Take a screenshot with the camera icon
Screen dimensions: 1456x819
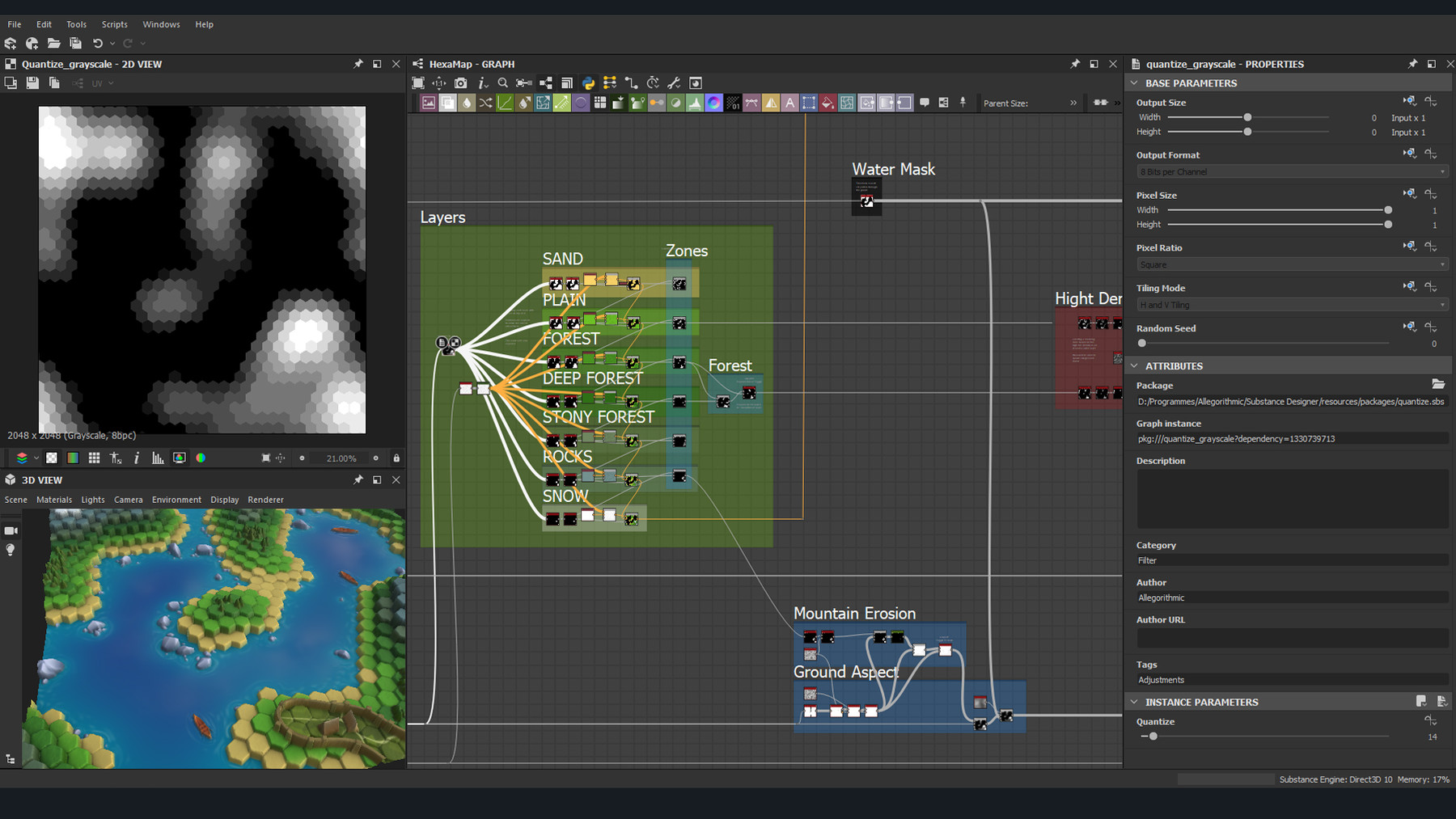(461, 82)
